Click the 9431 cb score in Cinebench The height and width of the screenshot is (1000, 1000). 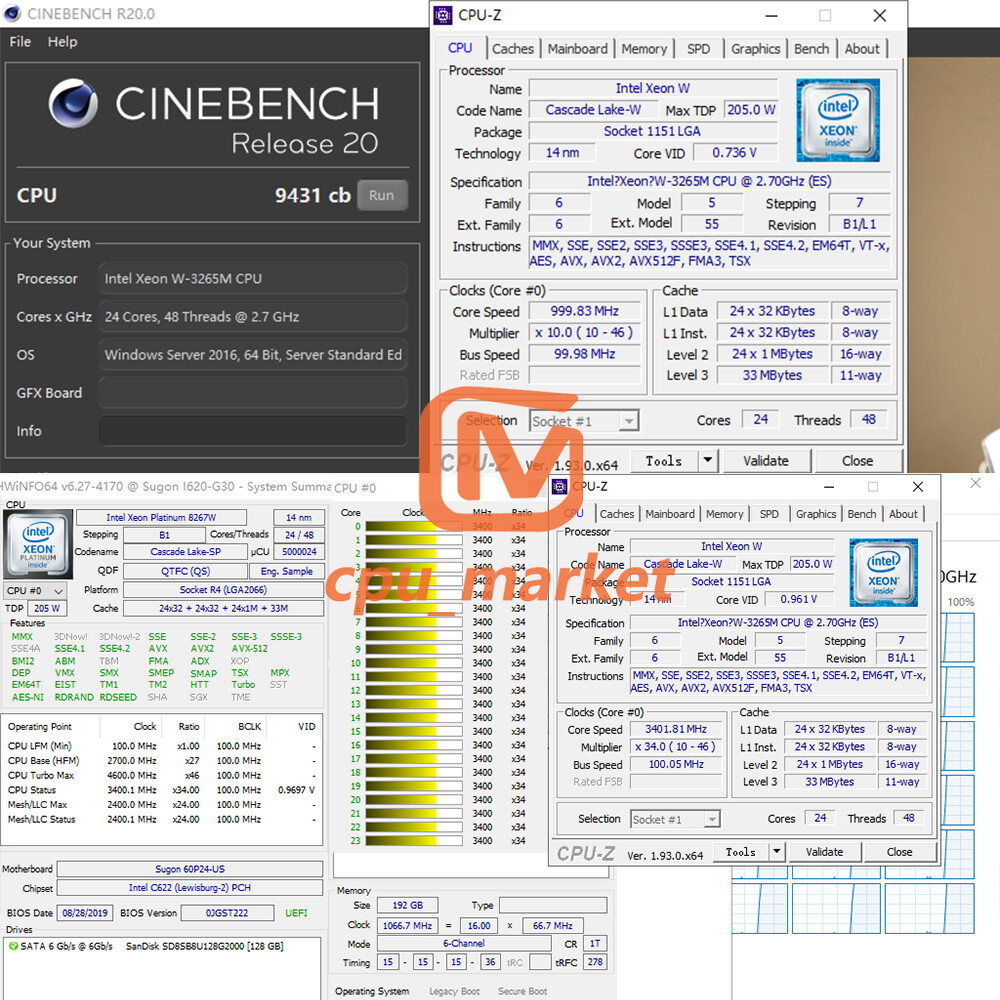coord(312,195)
